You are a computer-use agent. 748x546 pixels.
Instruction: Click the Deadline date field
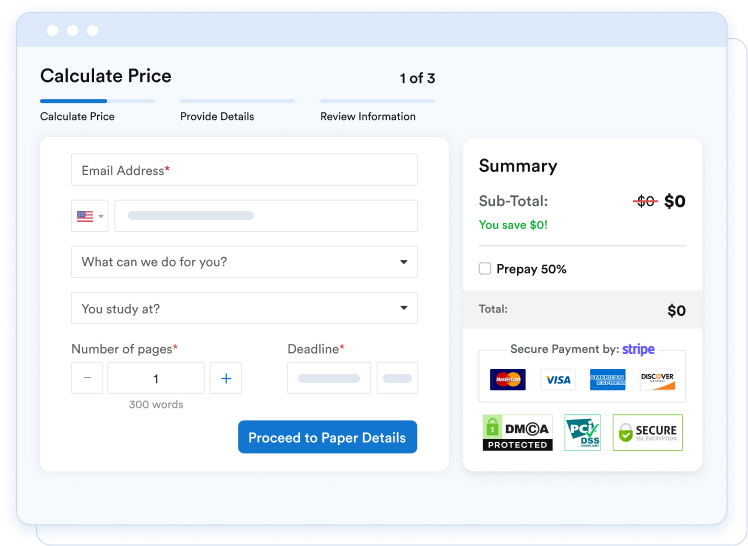(x=329, y=378)
